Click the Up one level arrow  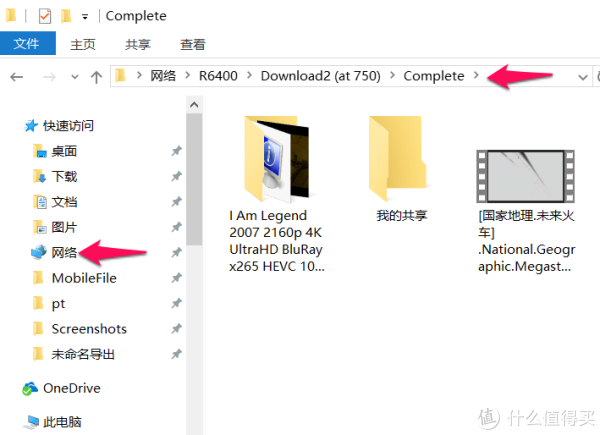pos(96,77)
